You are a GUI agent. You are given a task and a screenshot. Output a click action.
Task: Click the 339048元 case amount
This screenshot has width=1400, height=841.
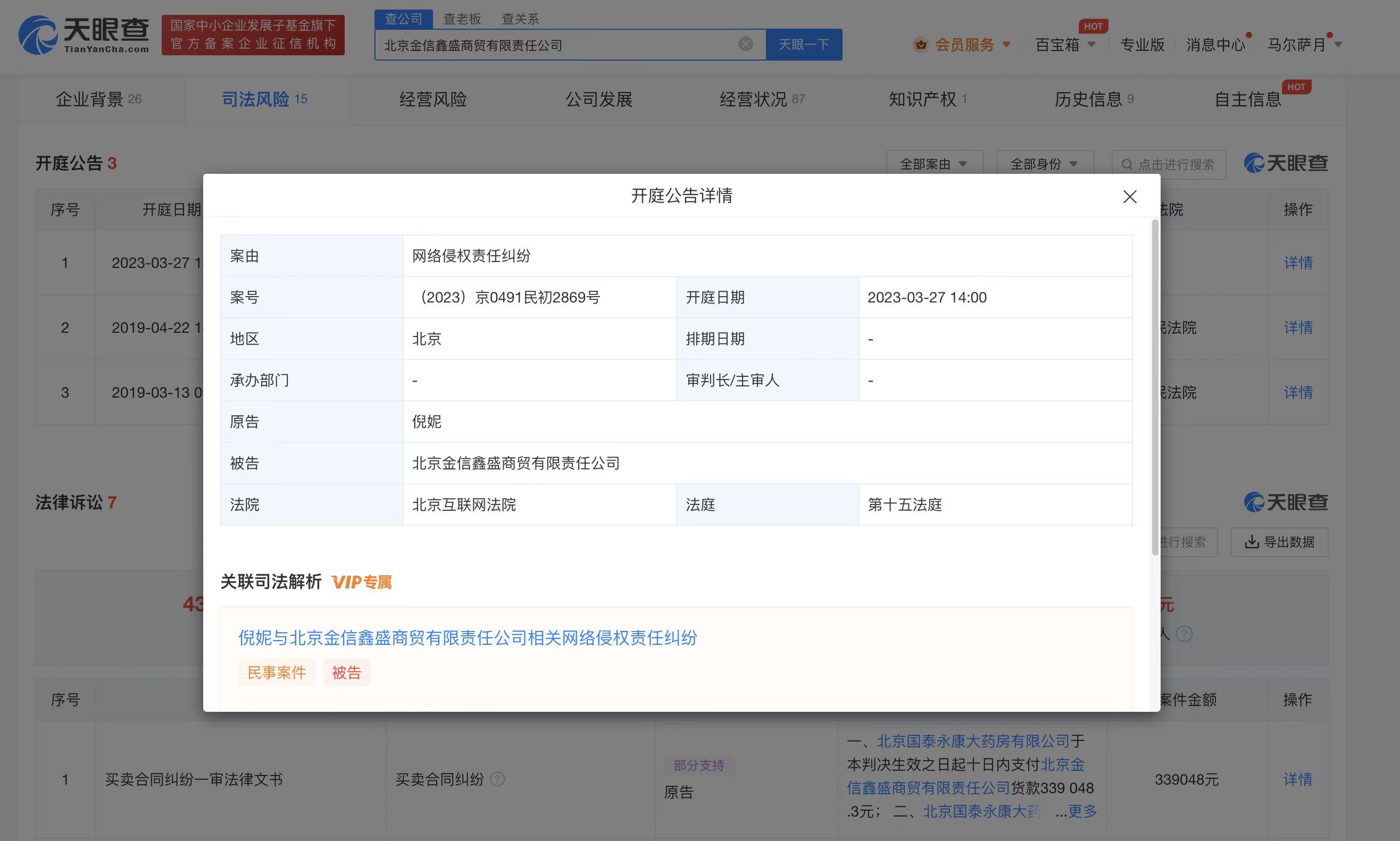(x=1187, y=779)
